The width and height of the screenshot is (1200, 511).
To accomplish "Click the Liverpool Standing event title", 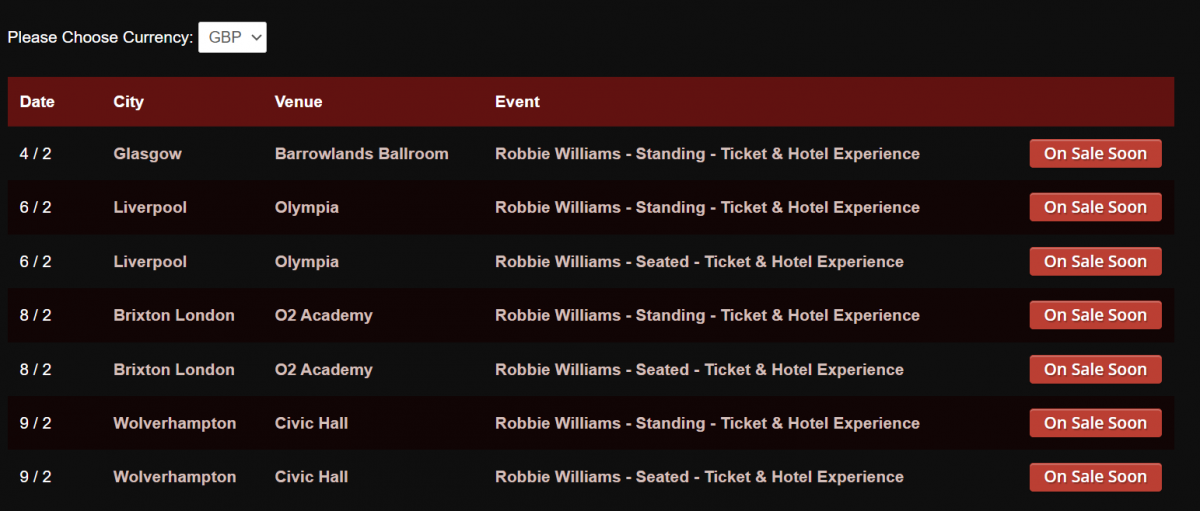I will pyautogui.click(x=707, y=208).
